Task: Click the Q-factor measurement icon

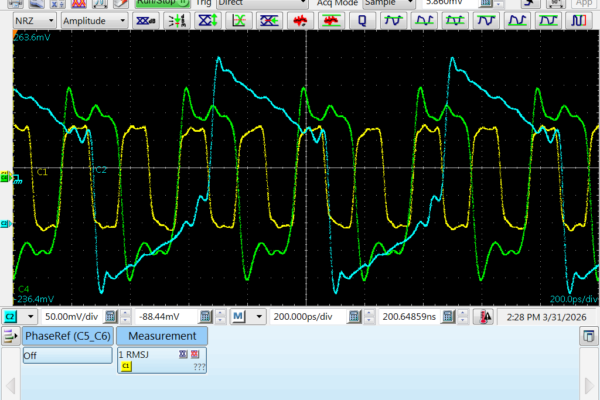Action: (x=362, y=20)
